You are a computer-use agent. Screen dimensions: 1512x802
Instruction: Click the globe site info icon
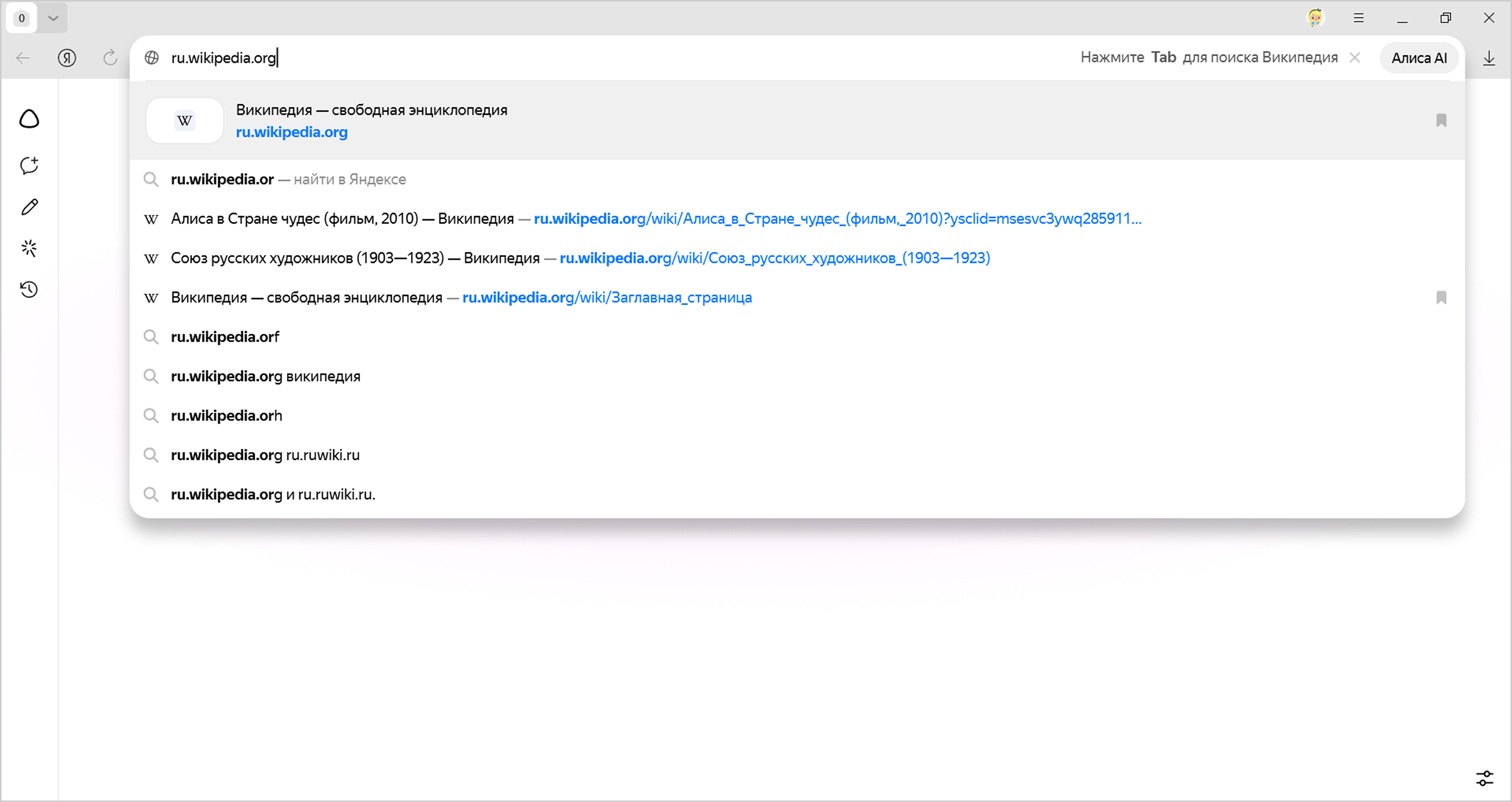pyautogui.click(x=152, y=57)
